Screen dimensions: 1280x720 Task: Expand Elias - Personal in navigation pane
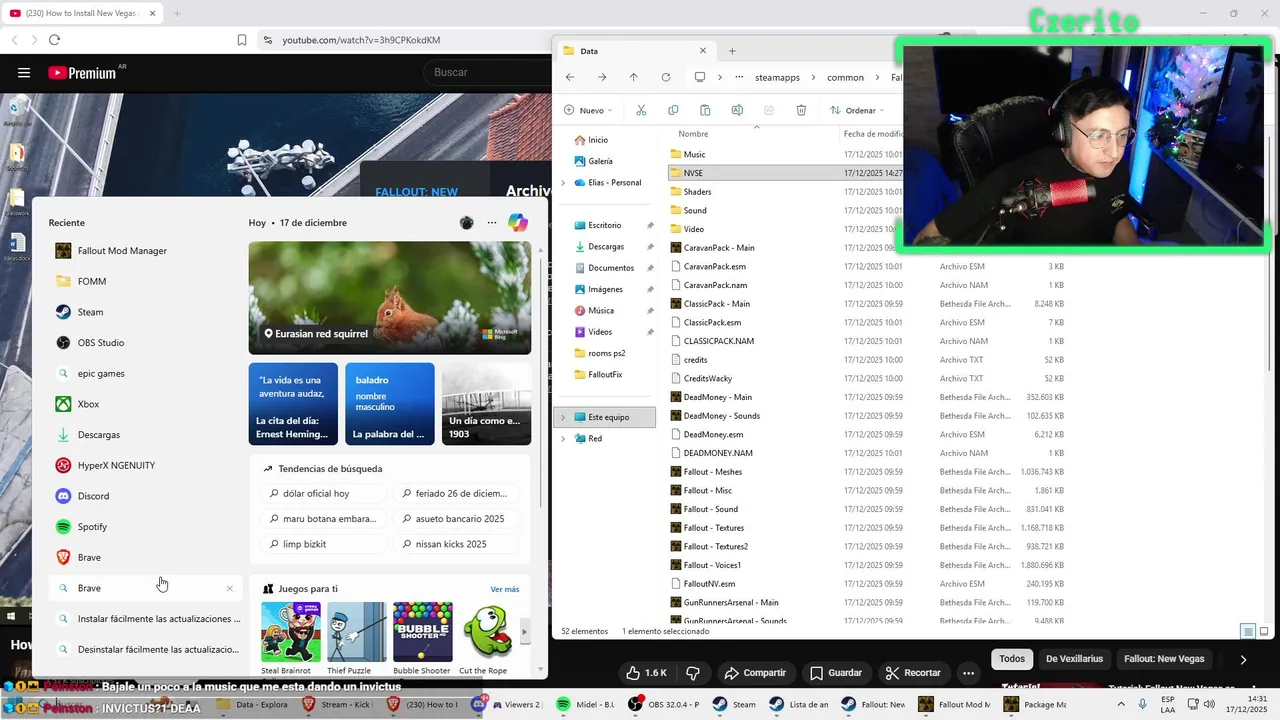(x=563, y=183)
